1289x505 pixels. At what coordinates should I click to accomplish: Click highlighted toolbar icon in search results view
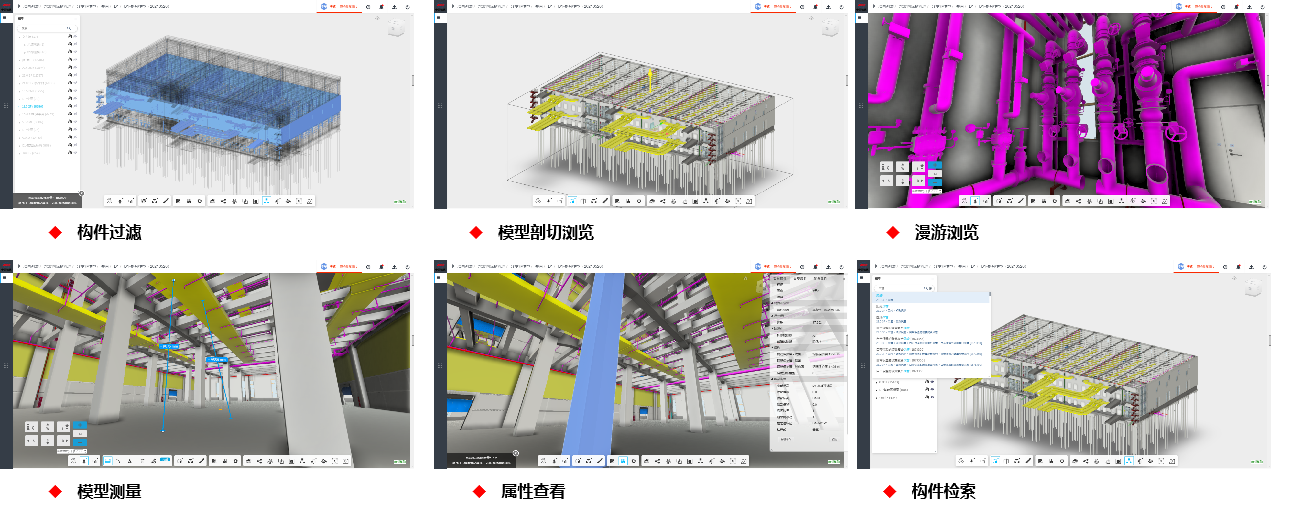click(x=1128, y=461)
